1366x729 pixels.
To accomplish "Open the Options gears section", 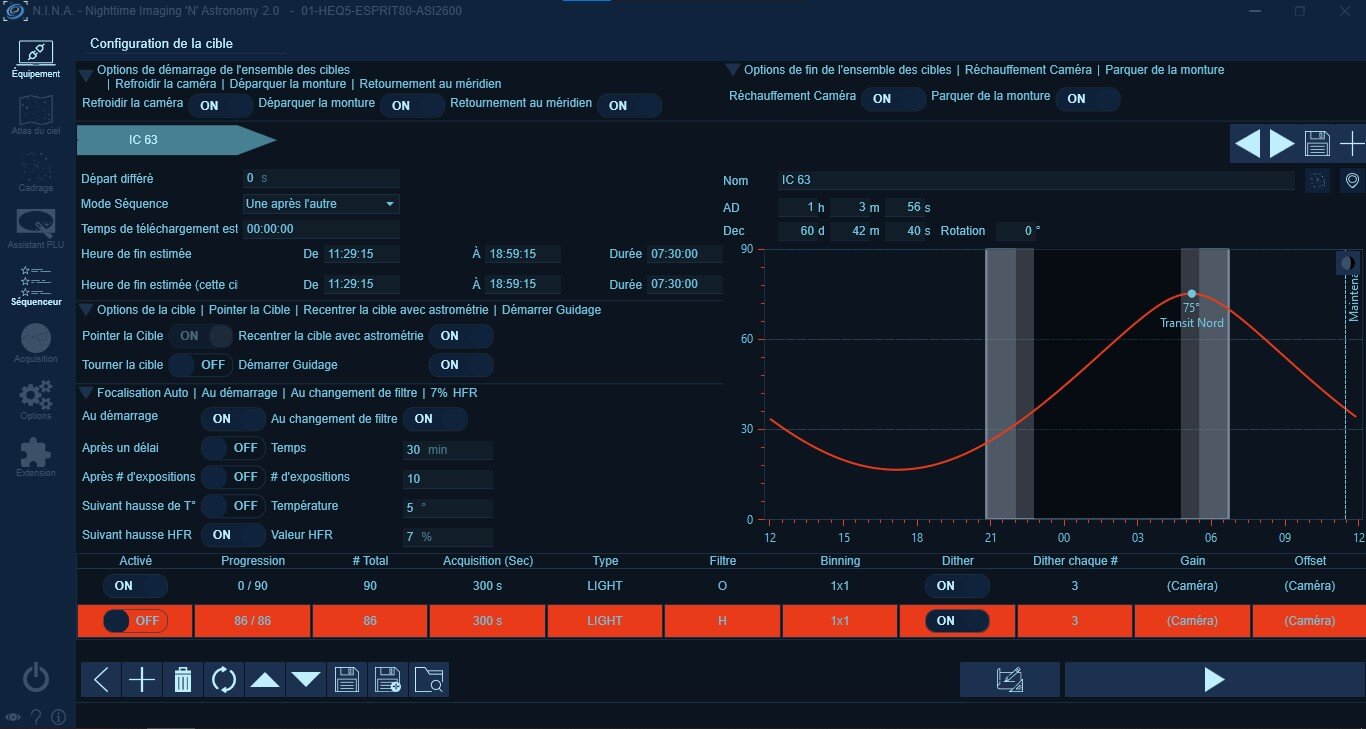I will point(36,399).
